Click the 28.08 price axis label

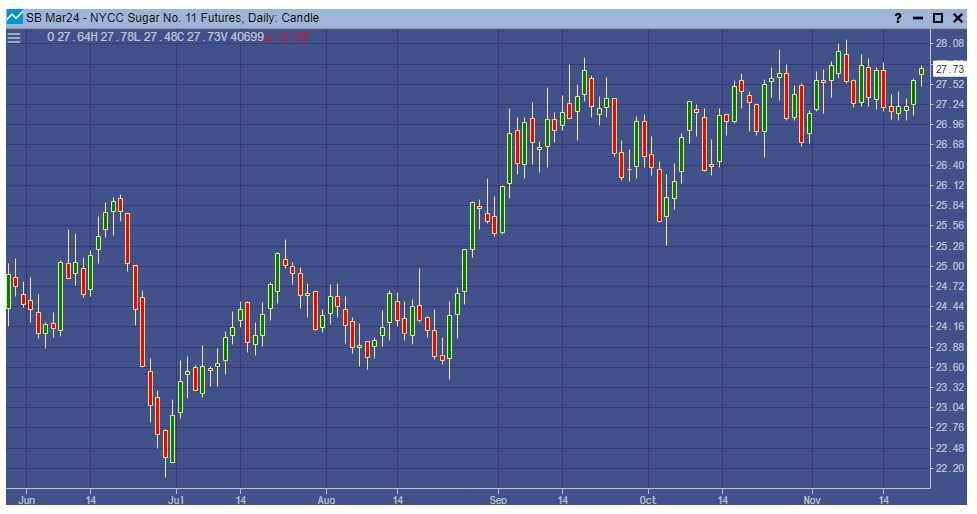950,43
